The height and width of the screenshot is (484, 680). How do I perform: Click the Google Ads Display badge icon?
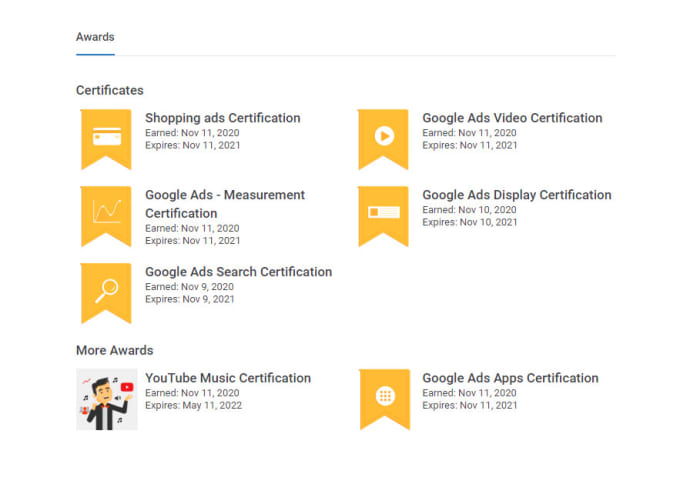(x=383, y=216)
